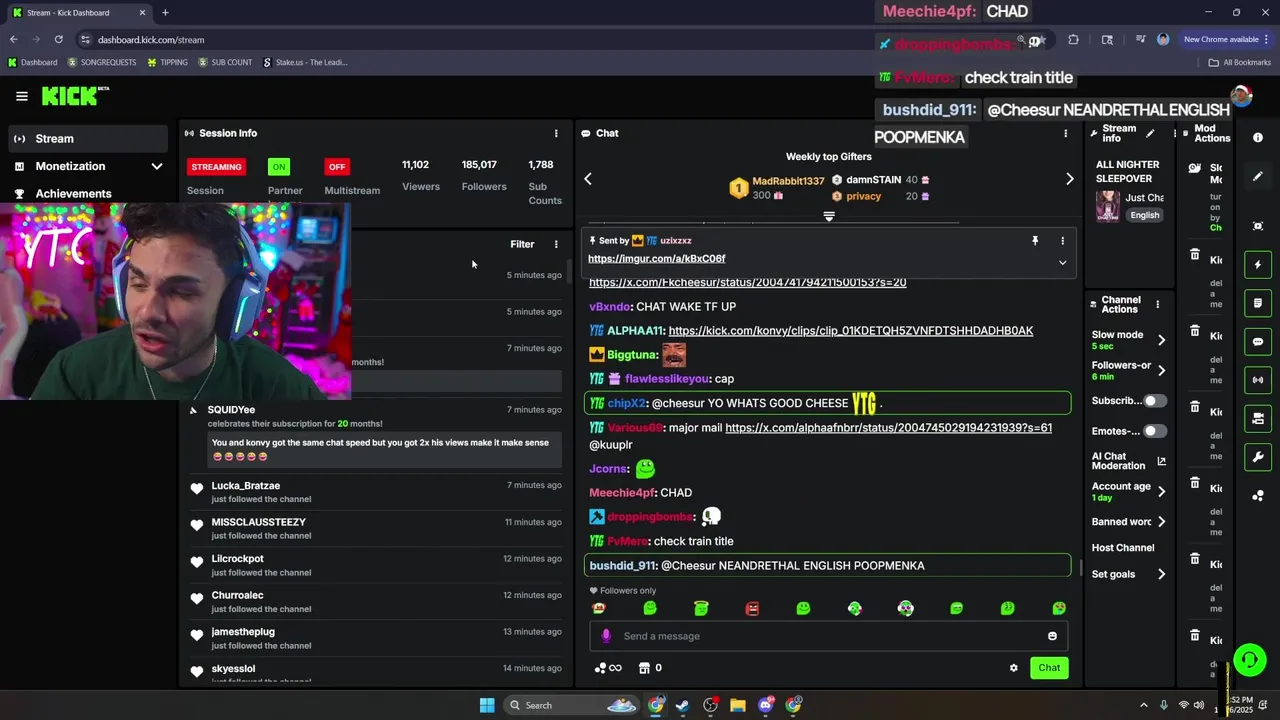Open File Explorer from the taskbar
The height and width of the screenshot is (720, 1280).
[737, 705]
